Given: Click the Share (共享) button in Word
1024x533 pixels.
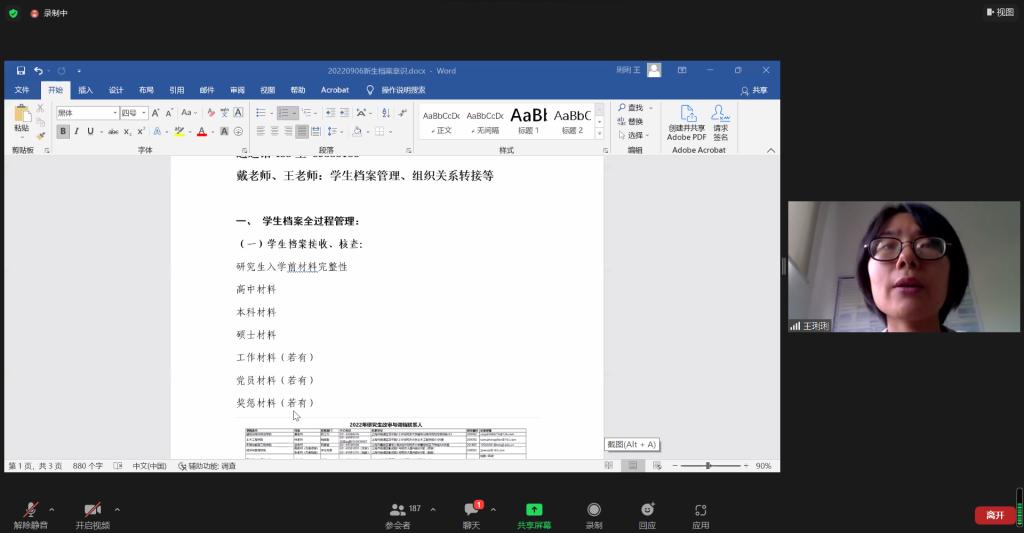Looking at the screenshot, I should point(755,90).
